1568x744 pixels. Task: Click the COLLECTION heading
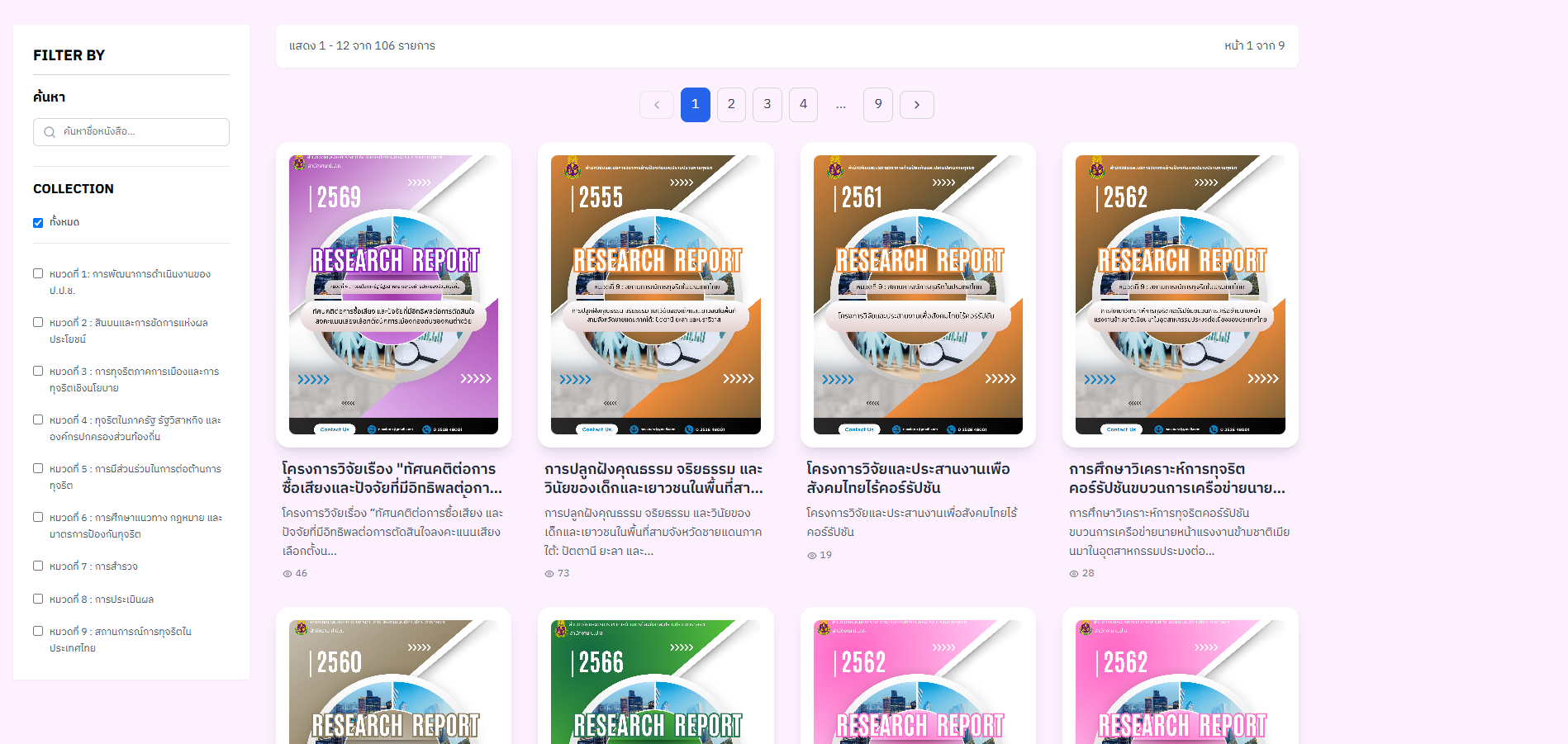[x=74, y=189]
